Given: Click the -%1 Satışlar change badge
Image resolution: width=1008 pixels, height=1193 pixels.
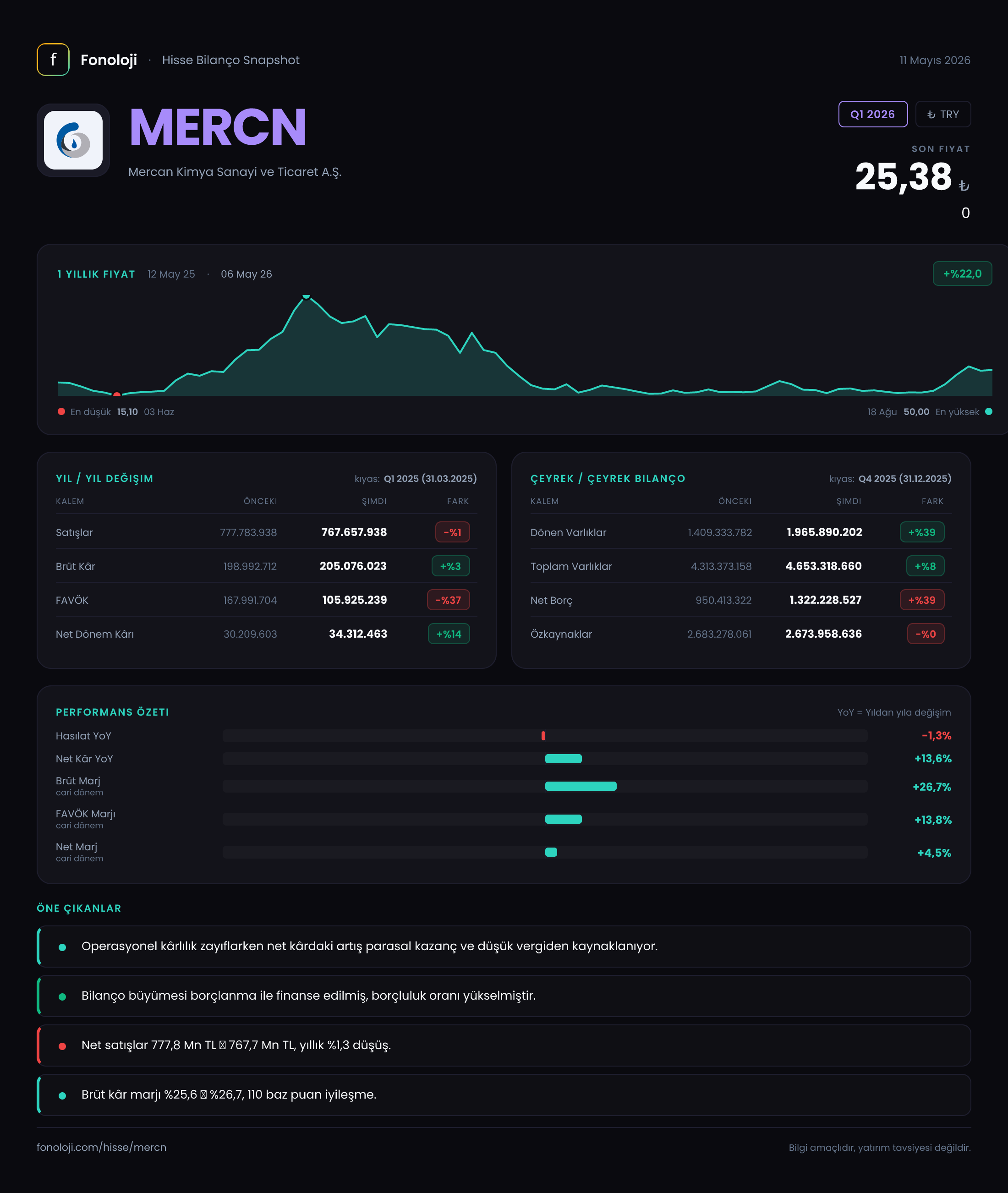Looking at the screenshot, I should 453,532.
